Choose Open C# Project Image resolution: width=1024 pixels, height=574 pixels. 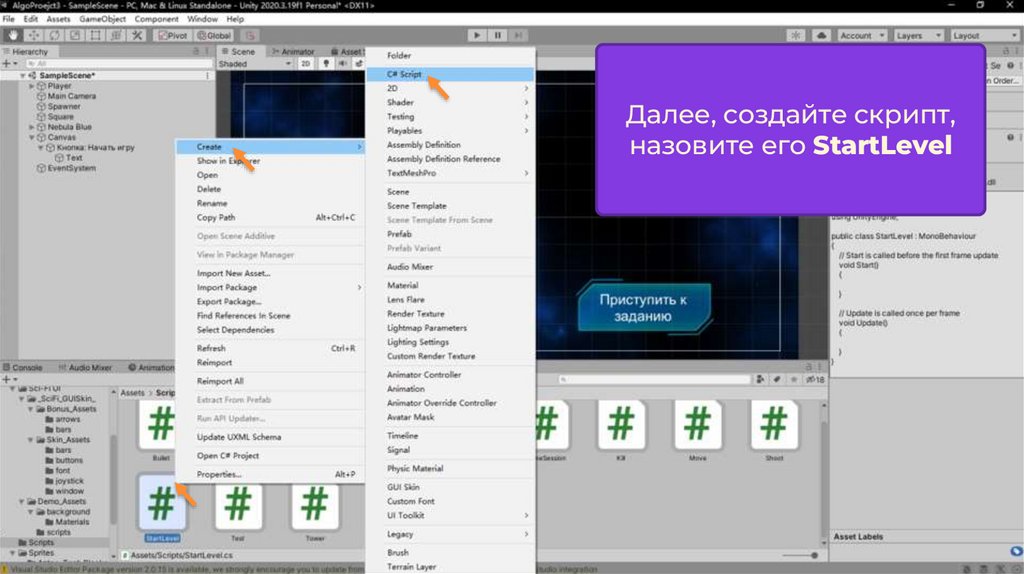coord(270,455)
